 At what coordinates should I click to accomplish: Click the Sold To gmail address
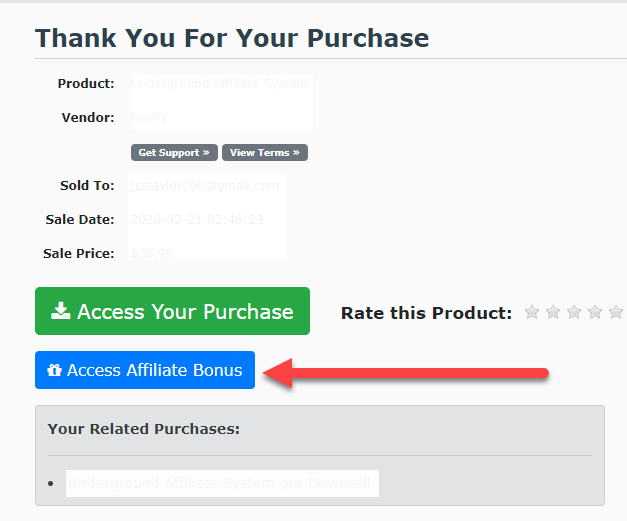(204, 186)
